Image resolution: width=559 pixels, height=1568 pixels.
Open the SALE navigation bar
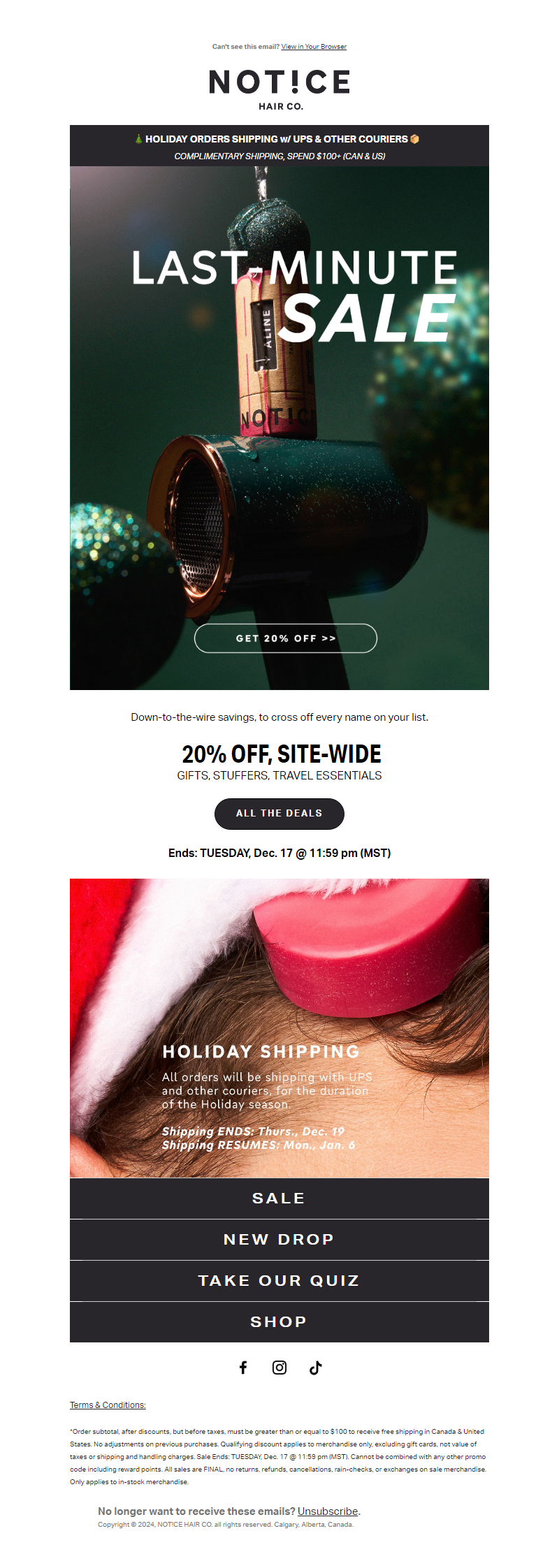pyautogui.click(x=279, y=1199)
